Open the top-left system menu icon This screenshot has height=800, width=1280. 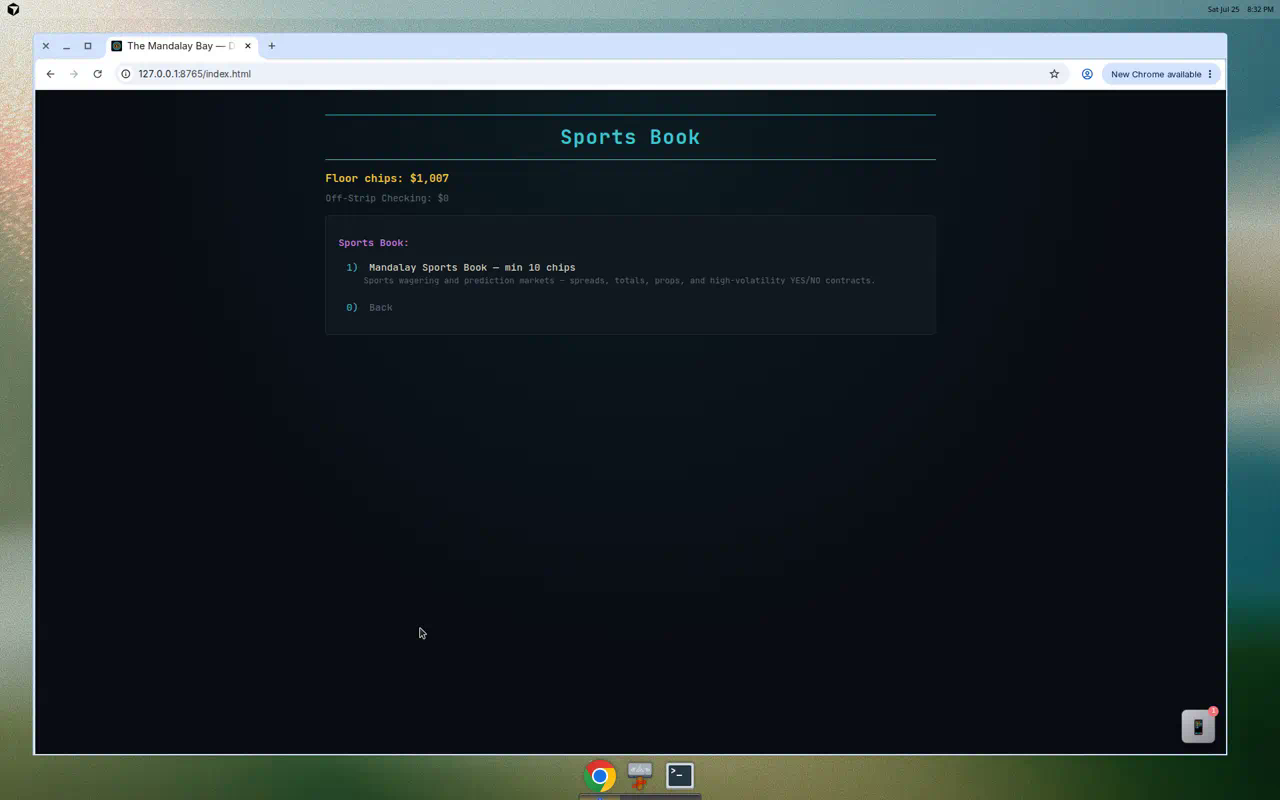point(13,9)
